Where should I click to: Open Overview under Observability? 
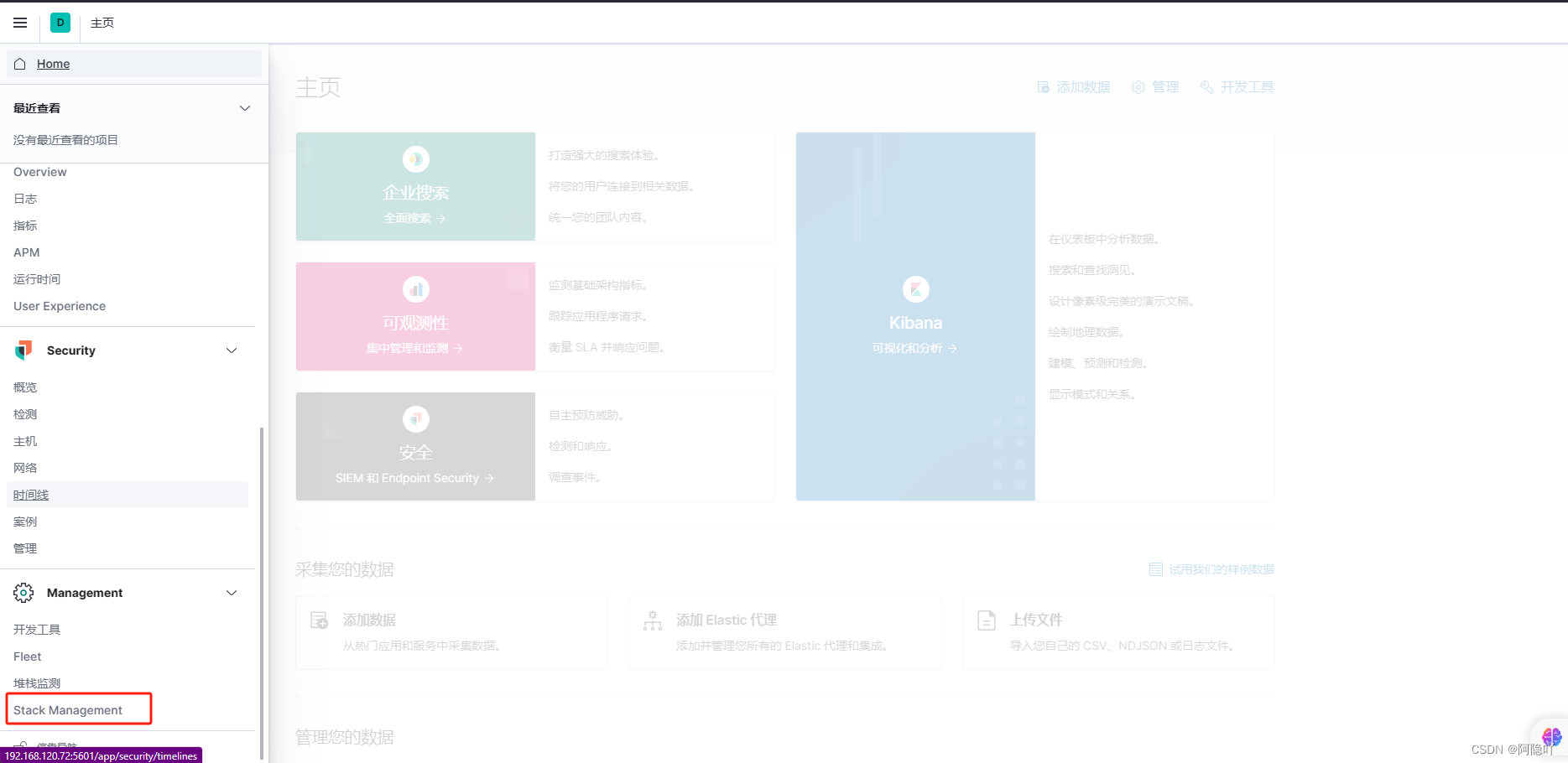click(x=40, y=172)
